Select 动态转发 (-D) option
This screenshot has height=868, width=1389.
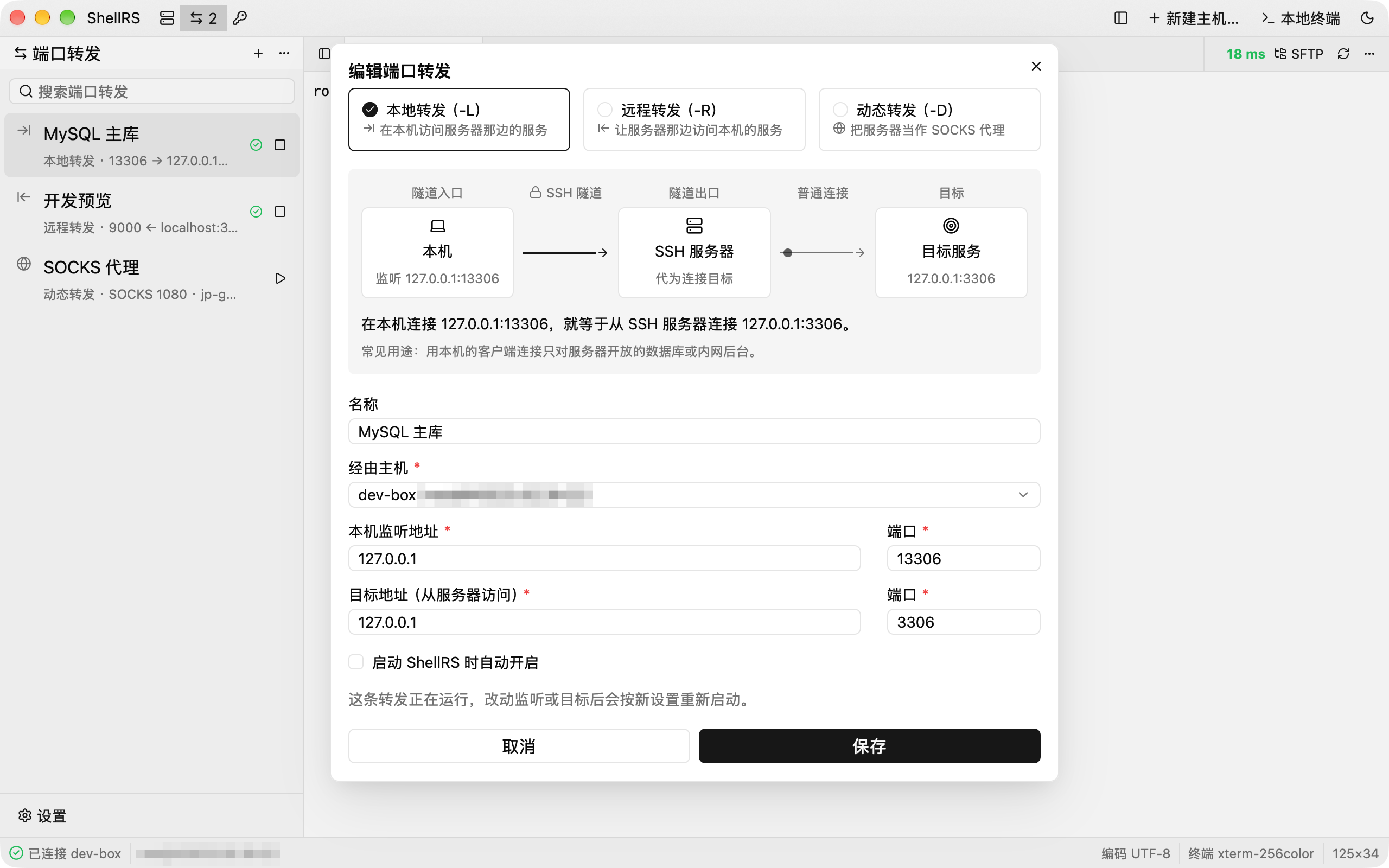coord(929,119)
